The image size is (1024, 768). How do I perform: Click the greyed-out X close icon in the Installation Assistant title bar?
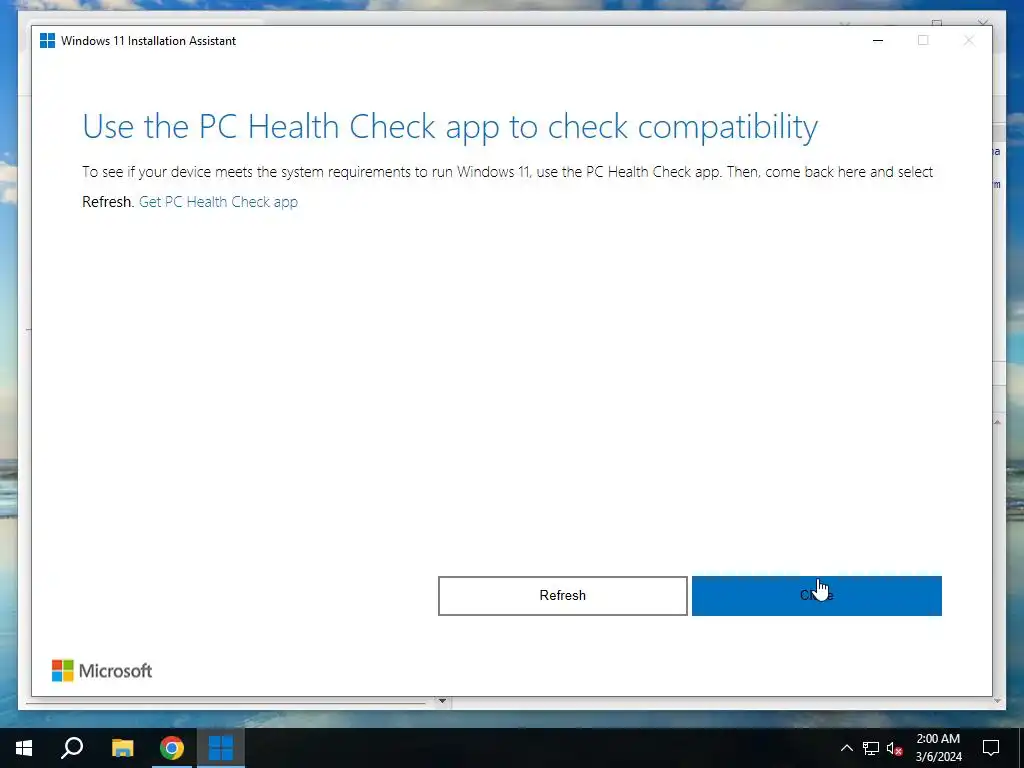click(969, 40)
